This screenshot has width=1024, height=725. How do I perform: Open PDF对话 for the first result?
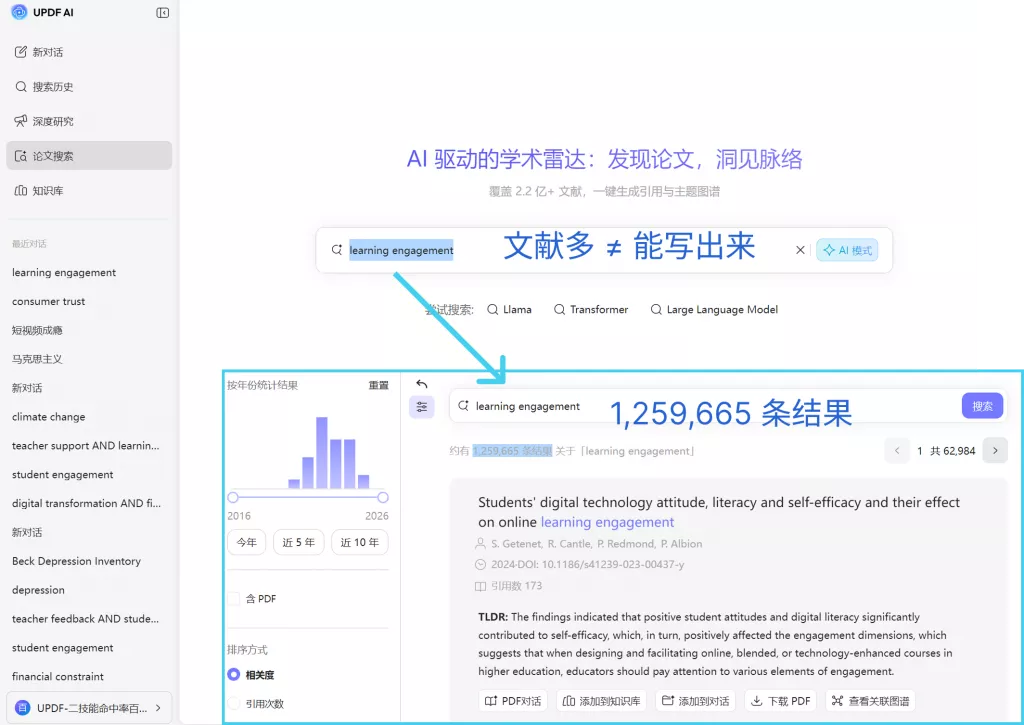tap(513, 701)
